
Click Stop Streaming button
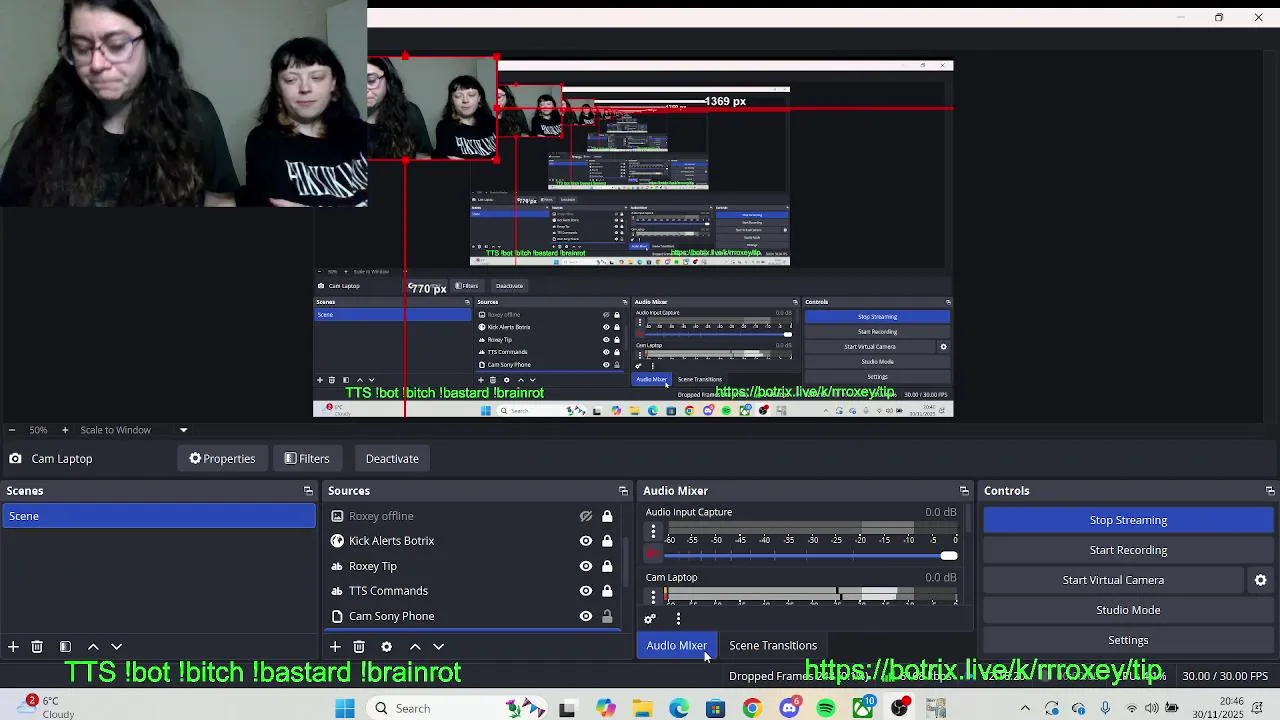[x=1128, y=520]
